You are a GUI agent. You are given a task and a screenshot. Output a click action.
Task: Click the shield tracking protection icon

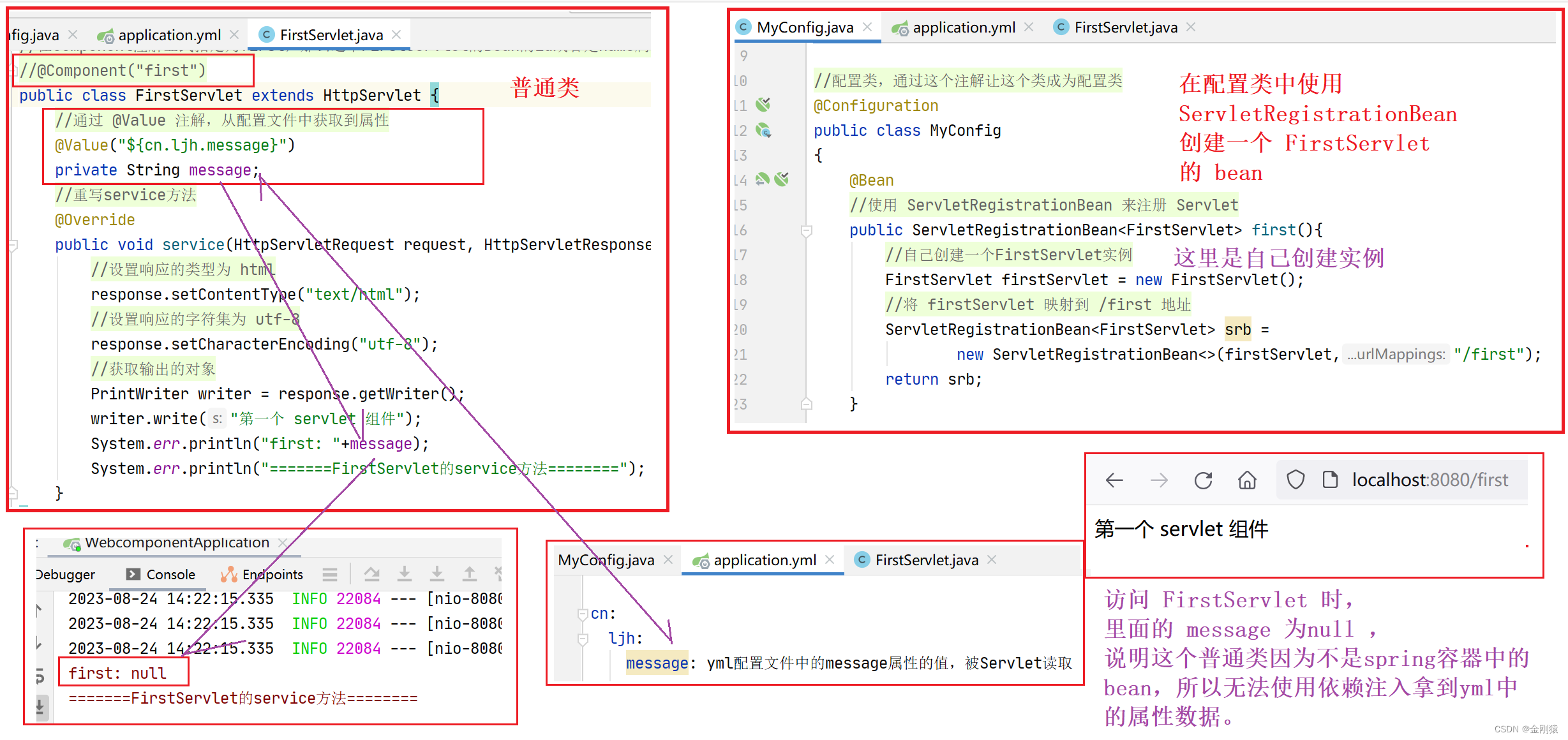tap(1295, 480)
